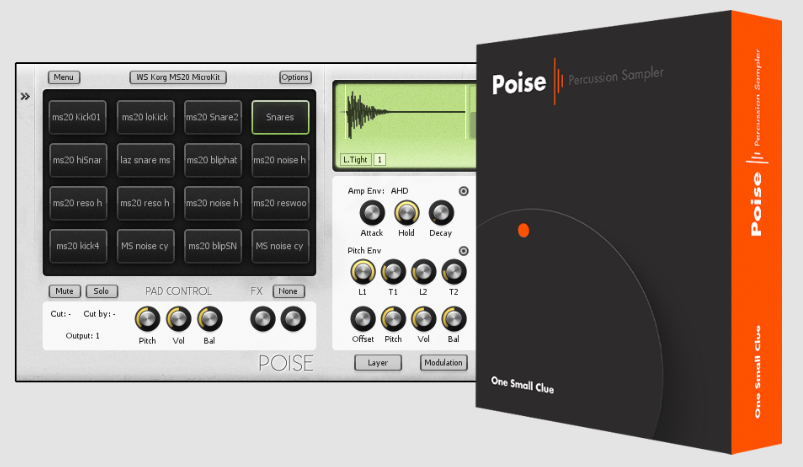Click the Pad Control Pitch knob
Screen dimensions: 803x467
tap(147, 319)
